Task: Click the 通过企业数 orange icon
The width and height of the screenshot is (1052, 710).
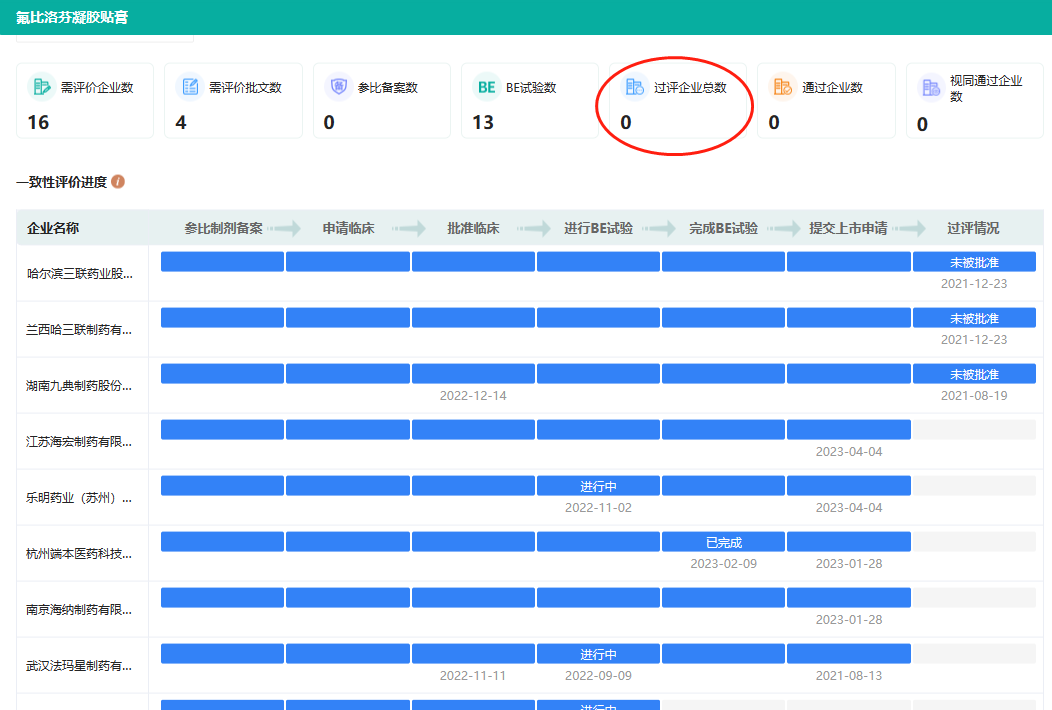Action: [x=783, y=87]
